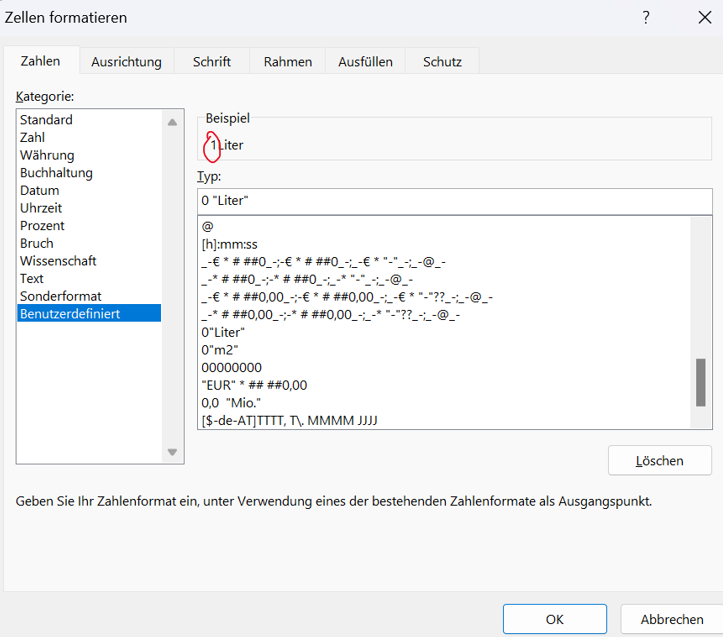Choose the Datum category
The width and height of the screenshot is (723, 637).
click(x=39, y=190)
